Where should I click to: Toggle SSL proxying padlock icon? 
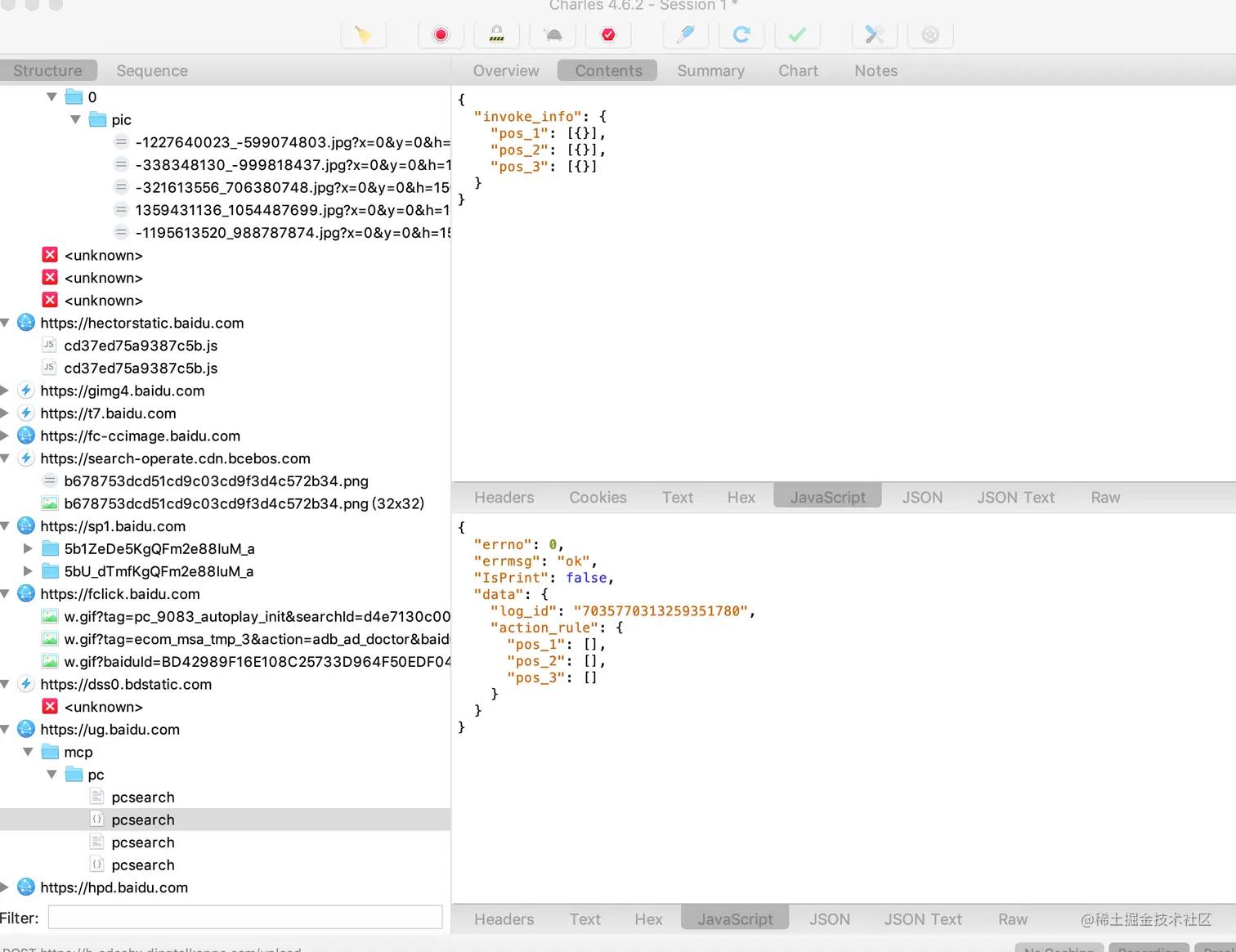point(496,35)
